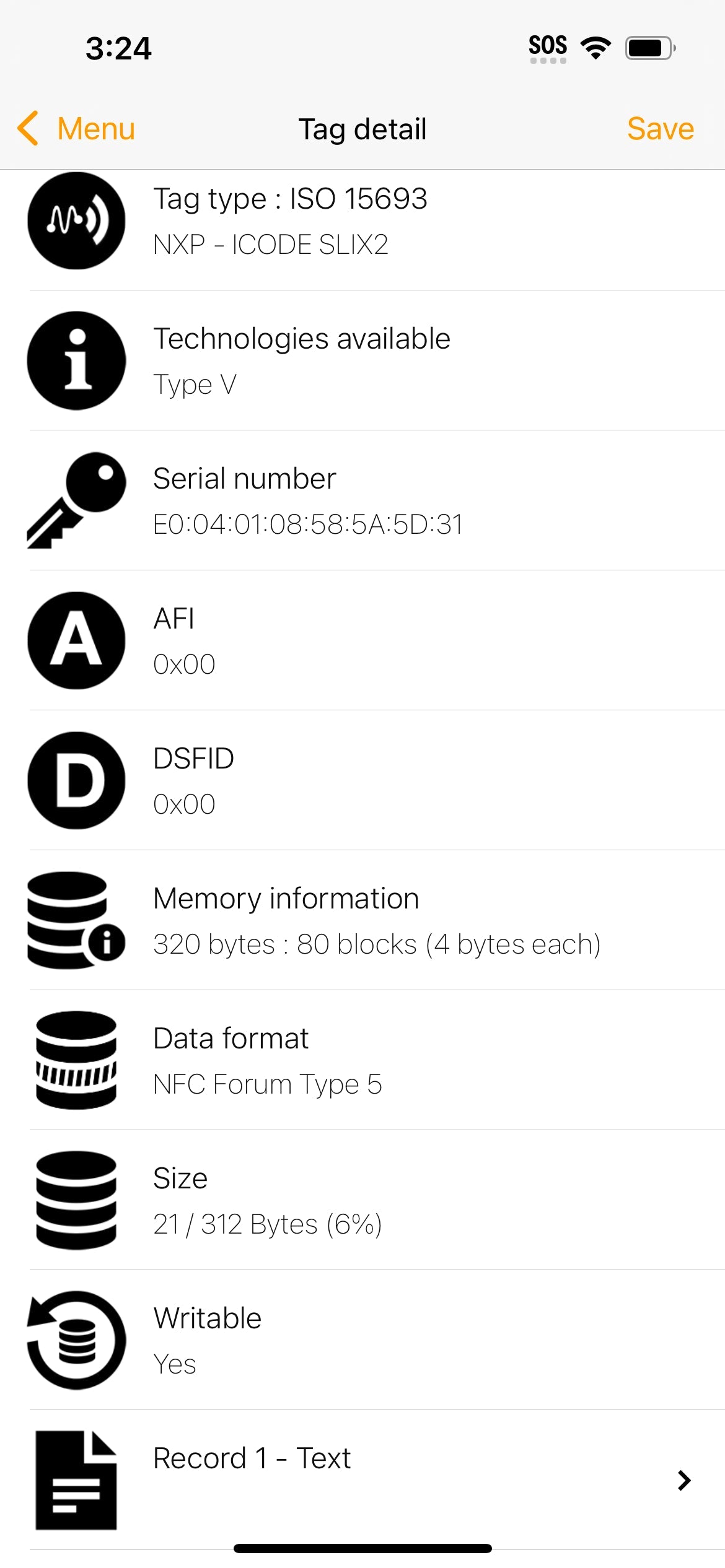Tap the Technologies available info icon

(76, 360)
